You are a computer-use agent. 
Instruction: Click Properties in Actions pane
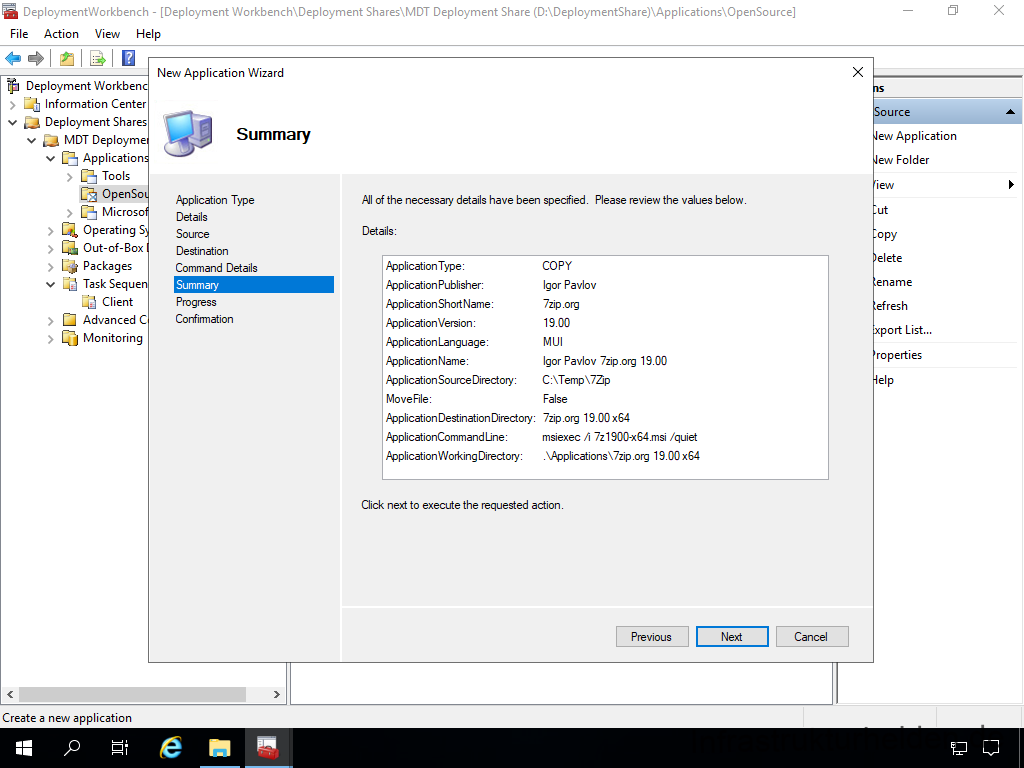[898, 355]
